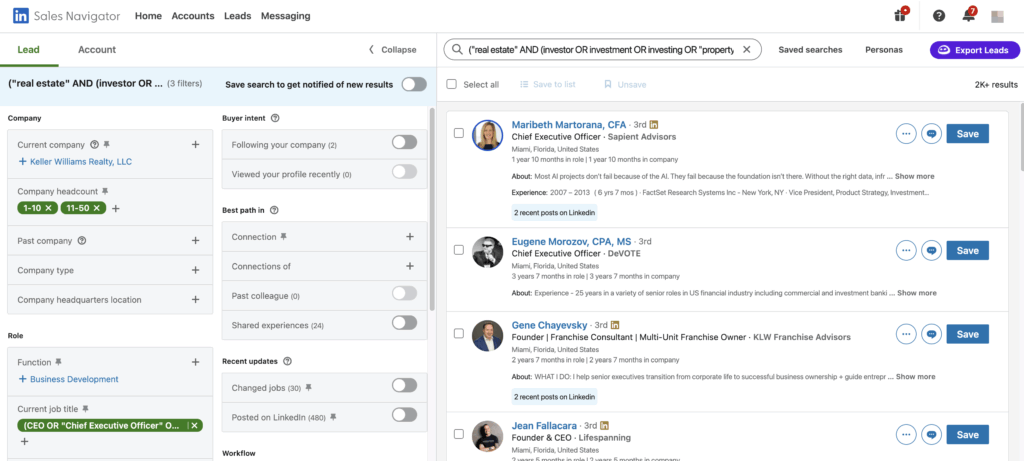Switch to the Account tab
The width and height of the screenshot is (1024, 461).
click(x=97, y=50)
